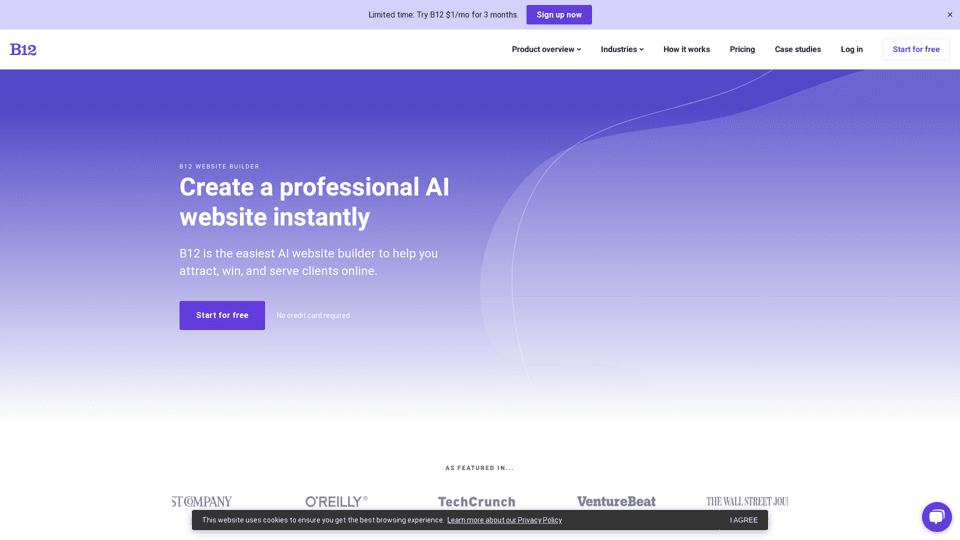Click the 'B12 is the easiest AI website builder' paragraph
The image size is (960, 540).
coord(309,262)
